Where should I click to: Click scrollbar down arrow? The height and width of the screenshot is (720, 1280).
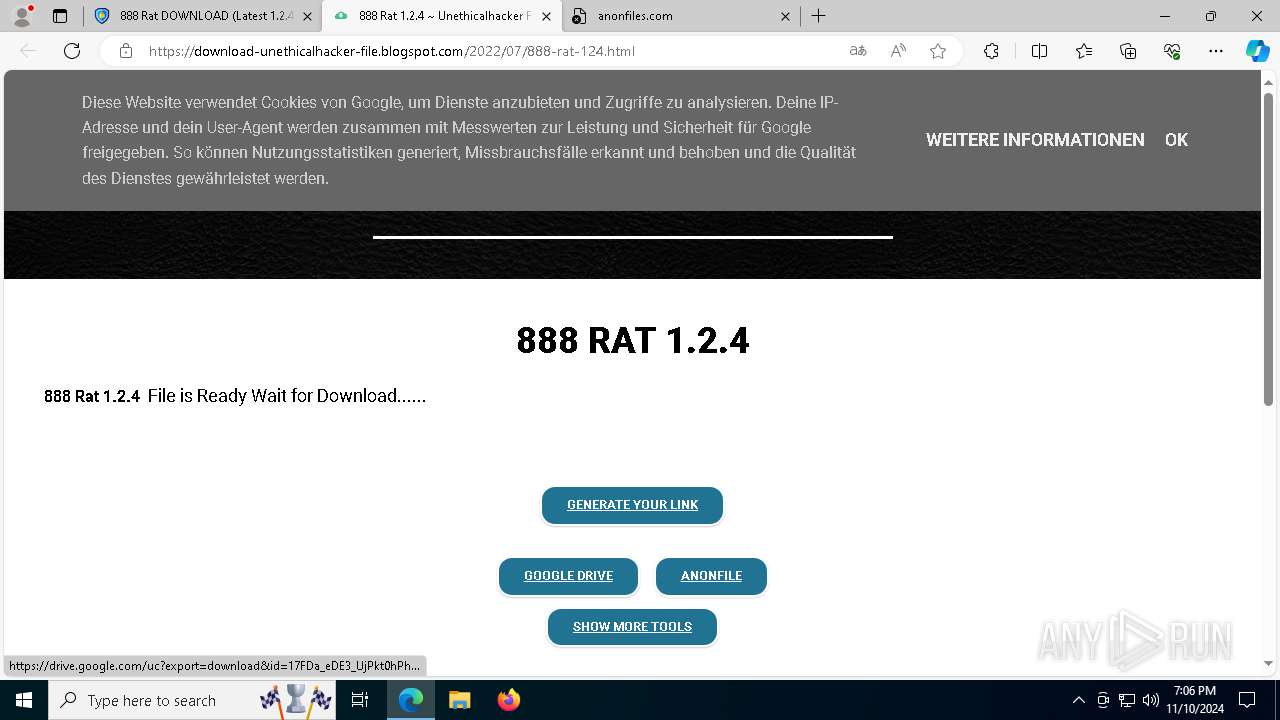pos(1268,663)
